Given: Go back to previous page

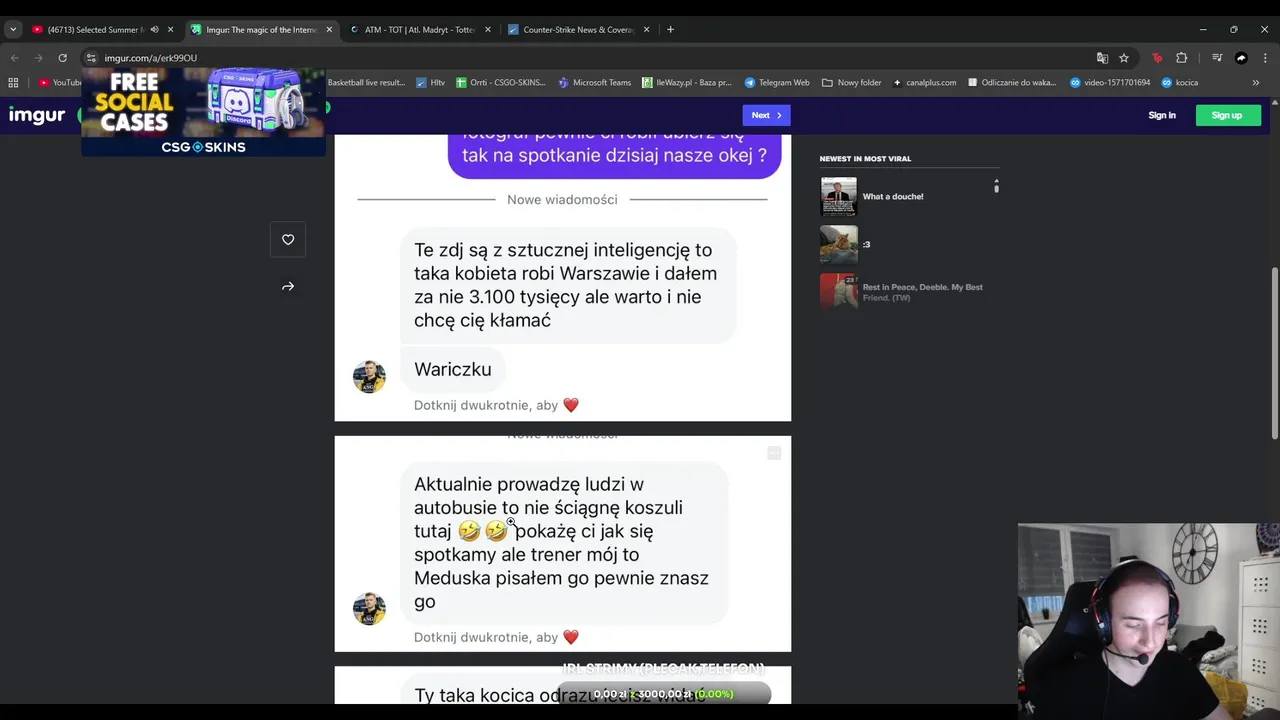Looking at the screenshot, I should [14, 58].
